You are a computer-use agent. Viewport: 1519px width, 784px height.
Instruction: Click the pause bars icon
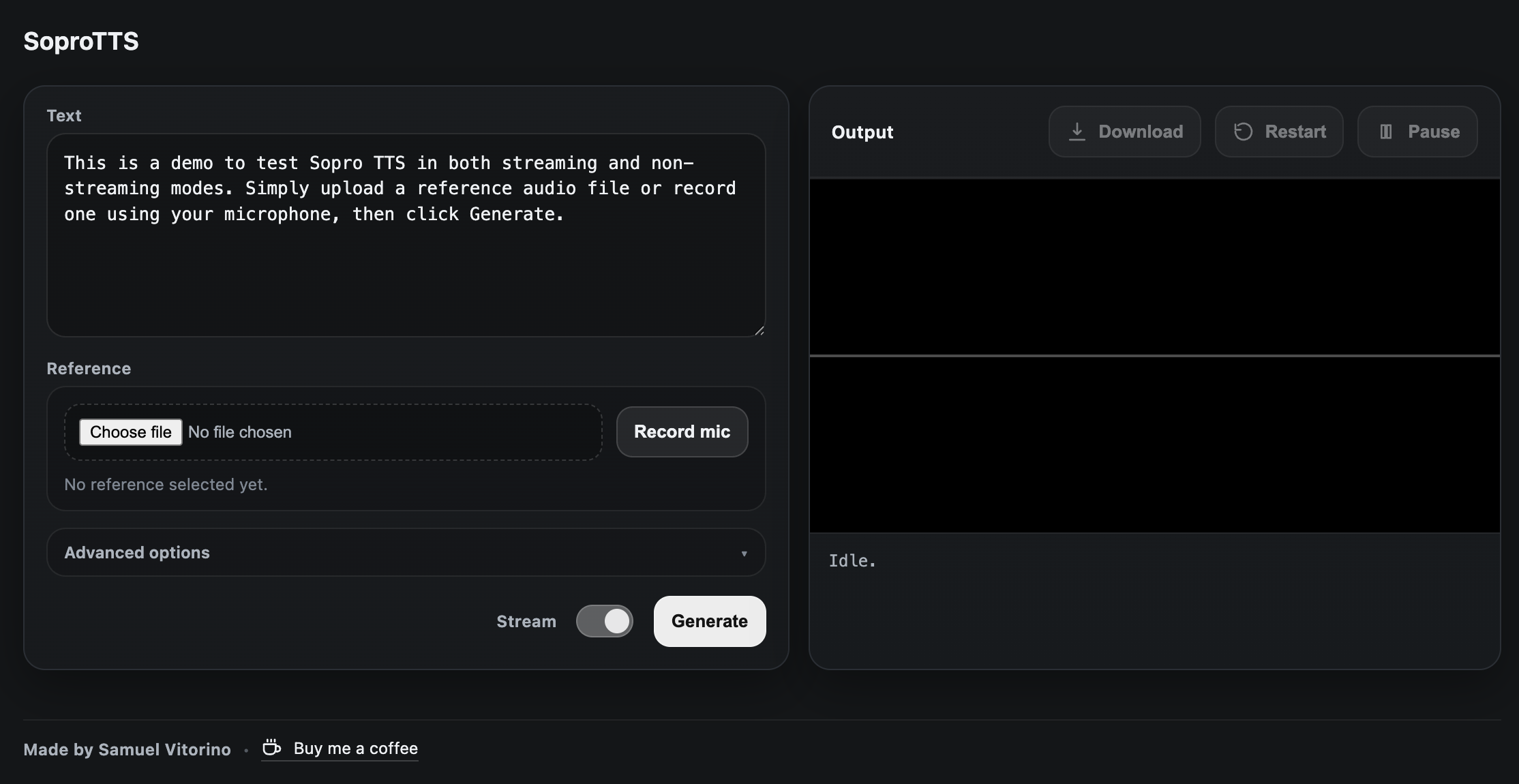tap(1386, 131)
